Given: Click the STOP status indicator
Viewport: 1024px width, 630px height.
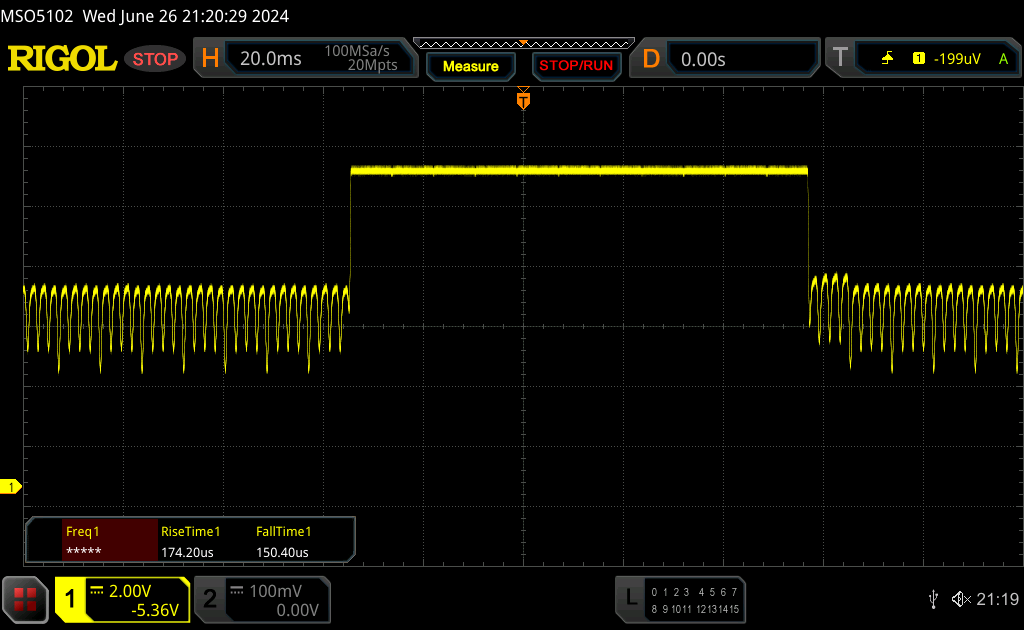Looking at the screenshot, I should (x=155, y=59).
